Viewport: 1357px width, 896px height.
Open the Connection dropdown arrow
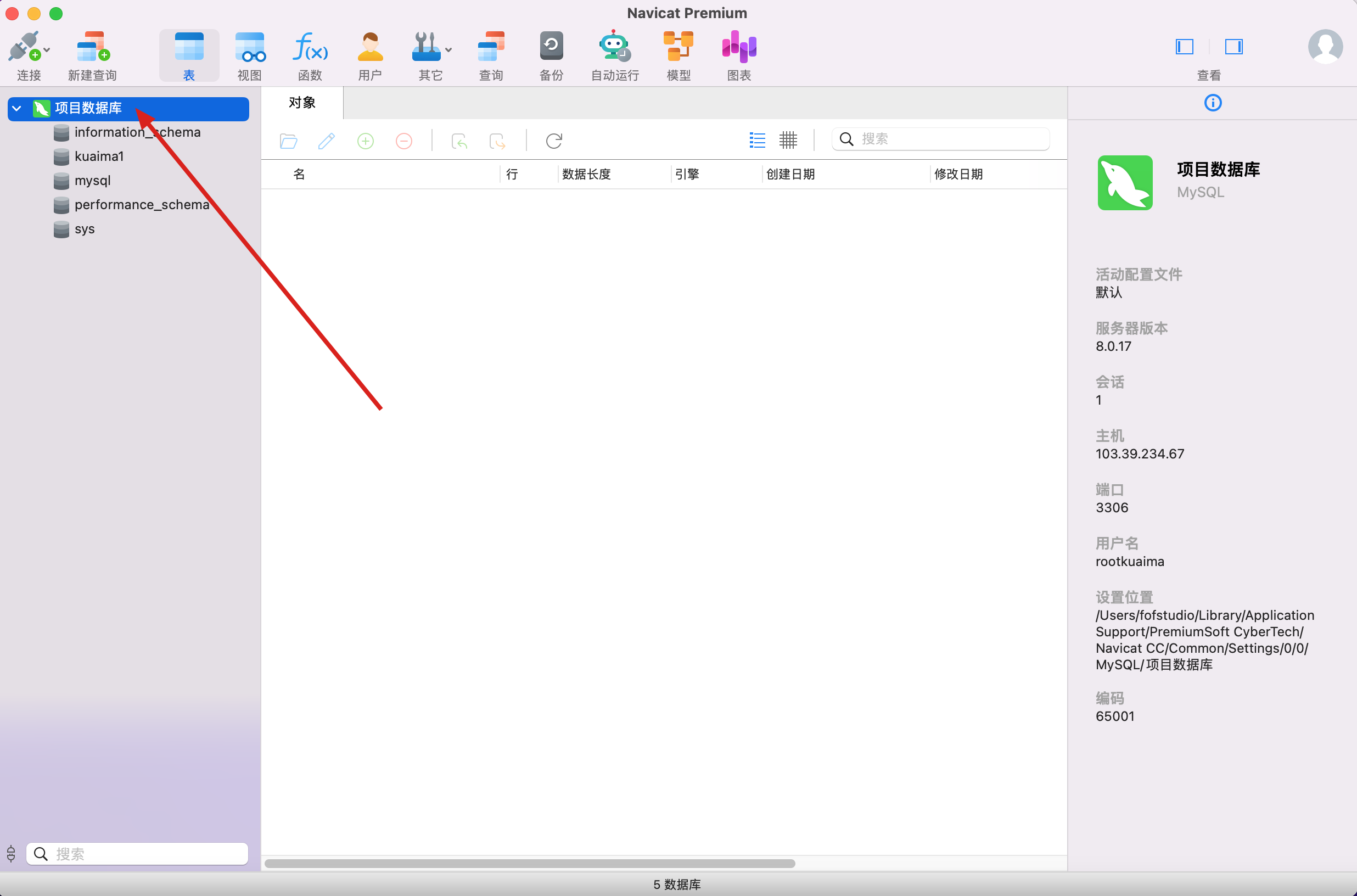pyautogui.click(x=47, y=50)
